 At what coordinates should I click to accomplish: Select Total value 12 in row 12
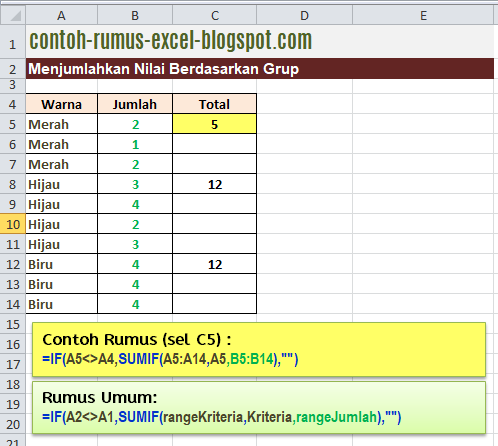point(215,264)
